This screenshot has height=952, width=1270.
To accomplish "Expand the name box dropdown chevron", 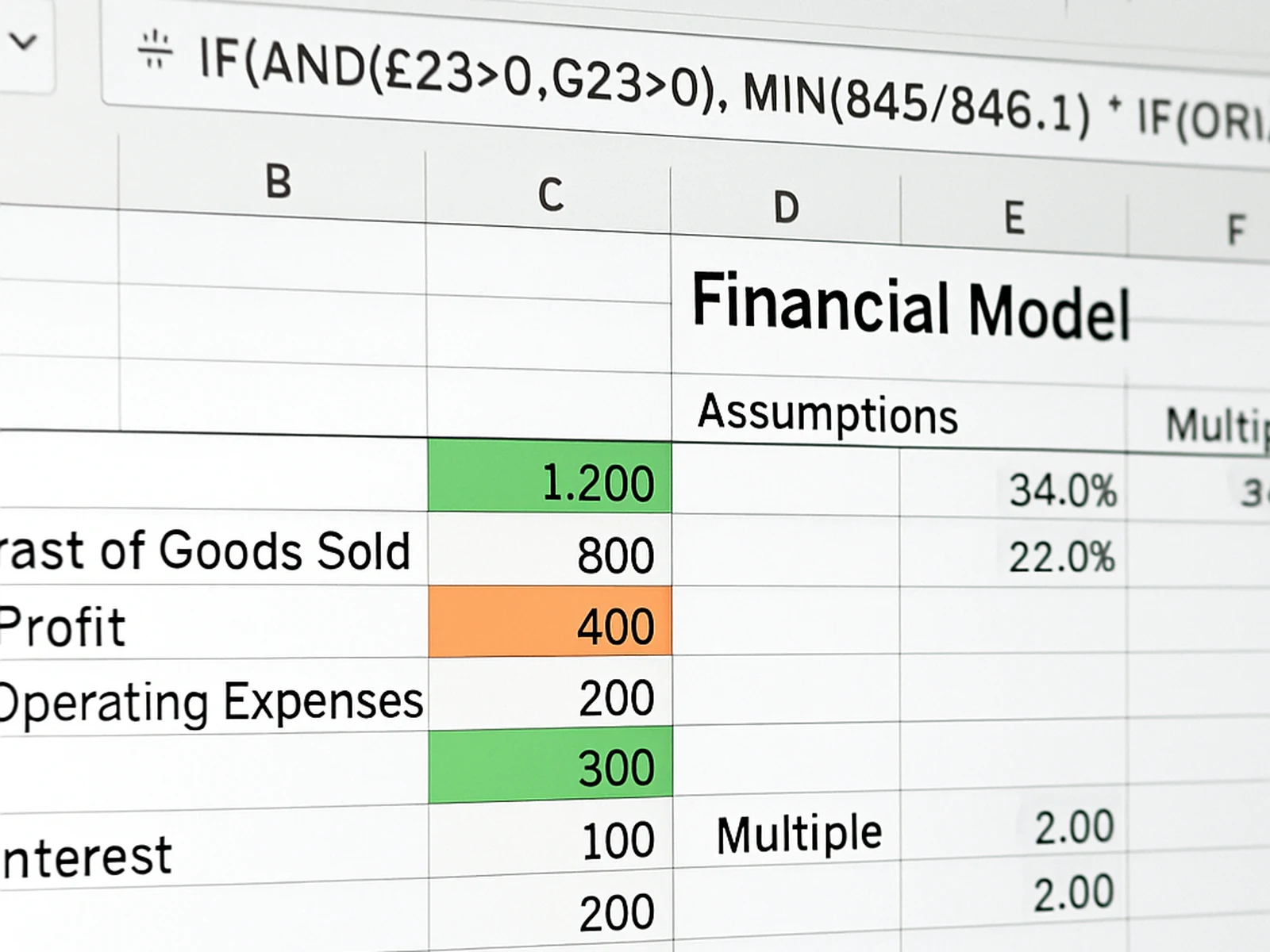I will pyautogui.click(x=23, y=41).
